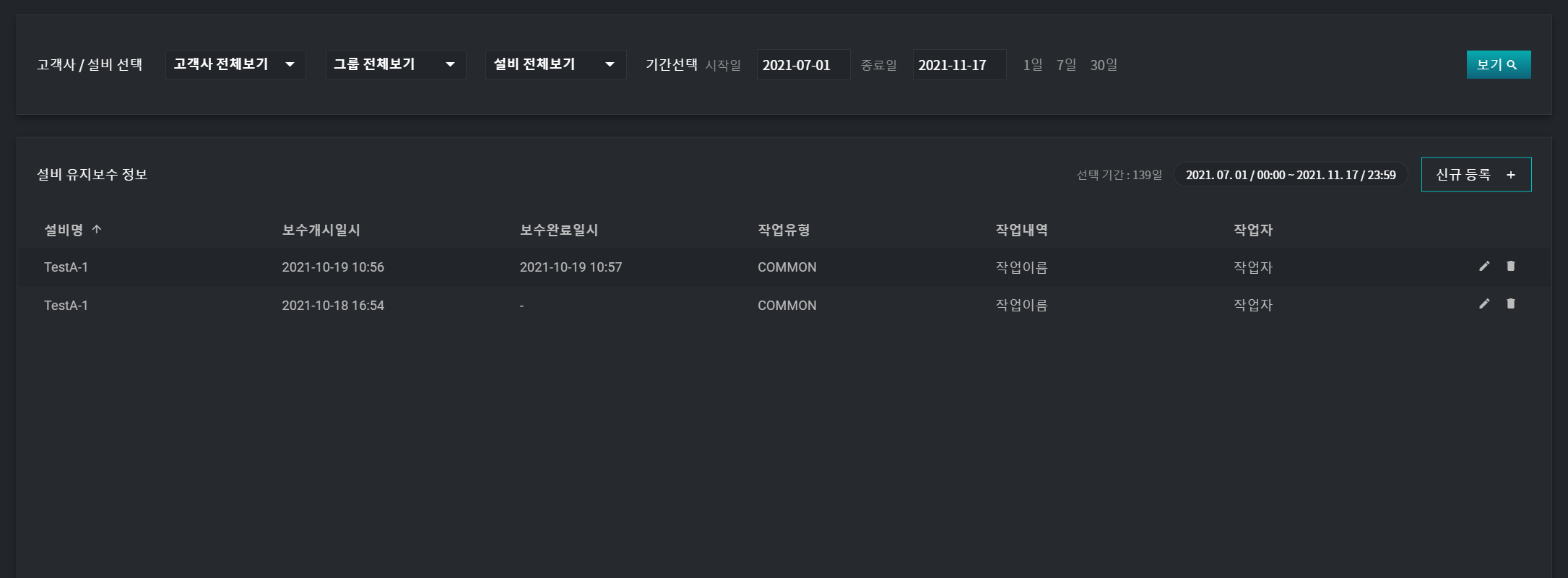Viewport: 1568px width, 578px height.
Task: Click pencil icon on 2021-10-18 row
Action: 1483,304
